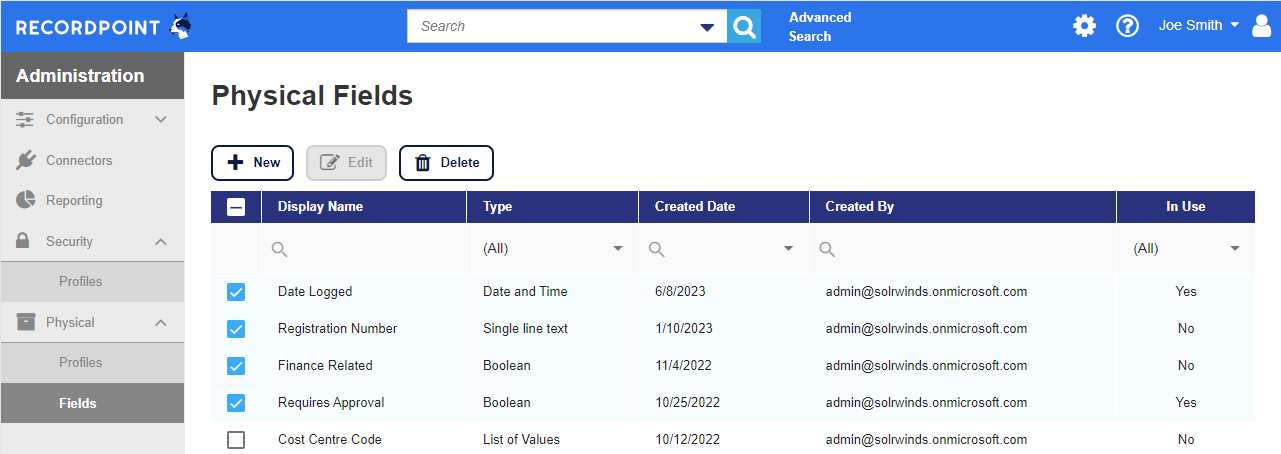The width and height of the screenshot is (1281, 454).
Task: Click the Reporting pie chart icon
Action: tap(26, 200)
